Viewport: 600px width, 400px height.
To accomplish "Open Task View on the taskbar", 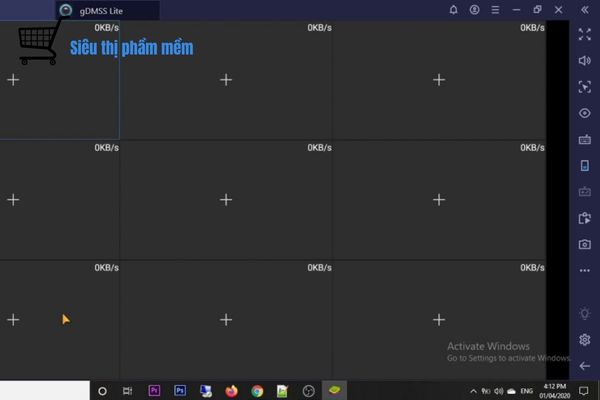I will 127,391.
